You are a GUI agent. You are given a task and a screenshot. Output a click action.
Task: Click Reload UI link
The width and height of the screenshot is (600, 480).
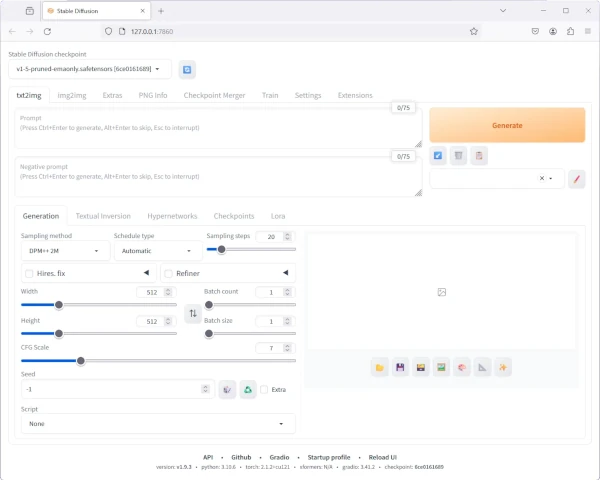pos(383,457)
